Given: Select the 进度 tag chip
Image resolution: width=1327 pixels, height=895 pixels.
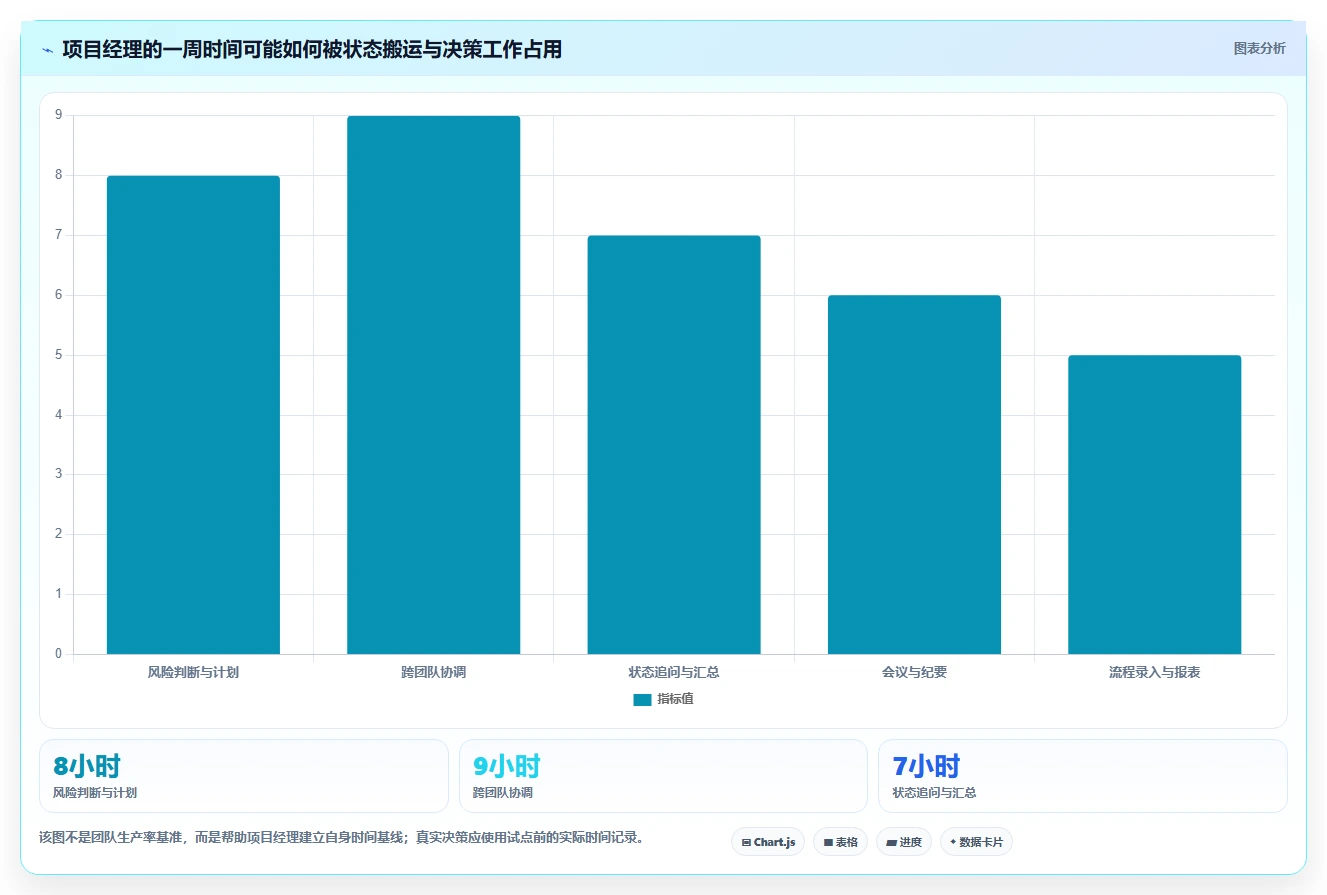Looking at the screenshot, I should [904, 842].
